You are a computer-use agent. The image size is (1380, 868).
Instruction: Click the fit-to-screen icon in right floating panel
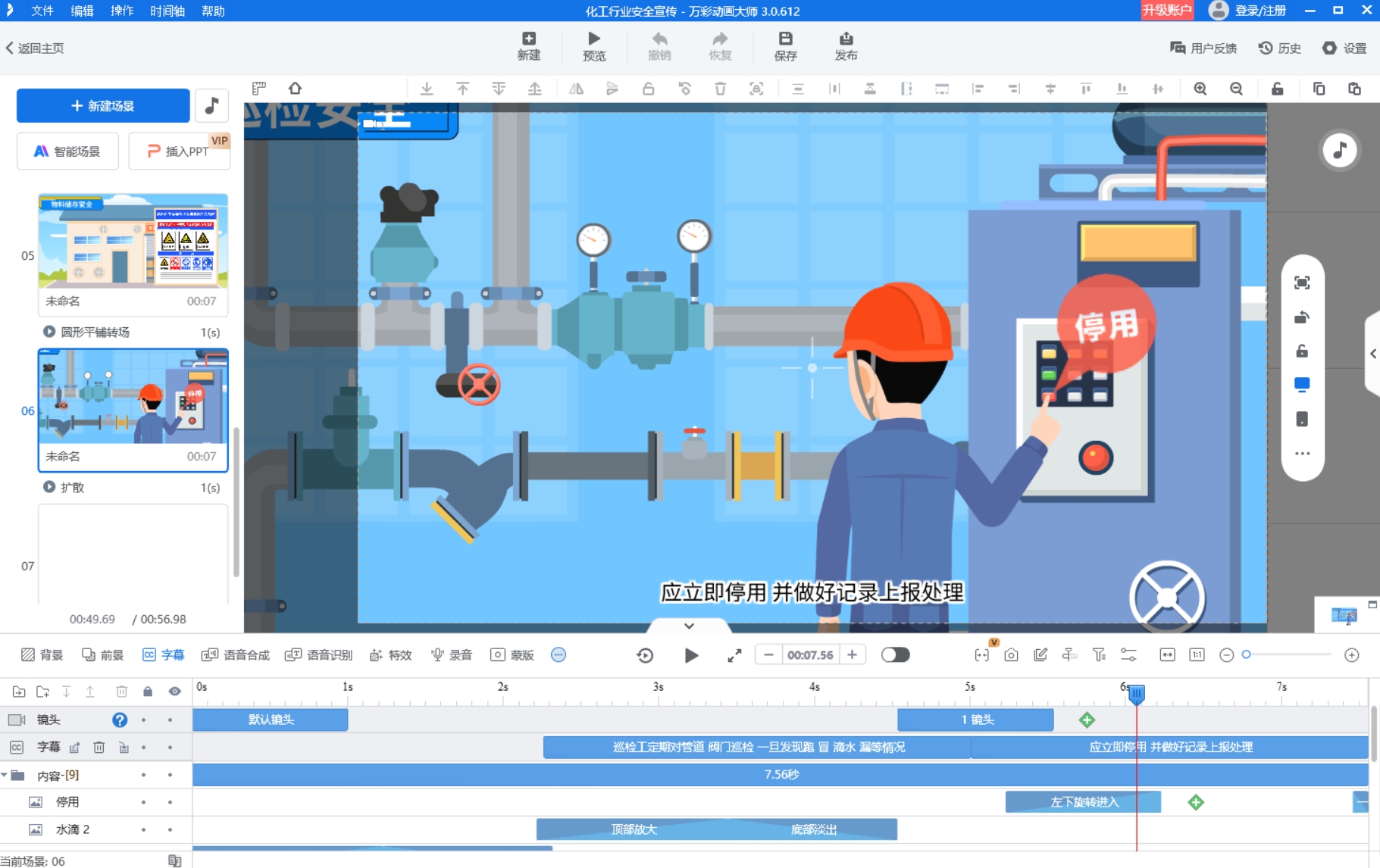pyautogui.click(x=1302, y=283)
